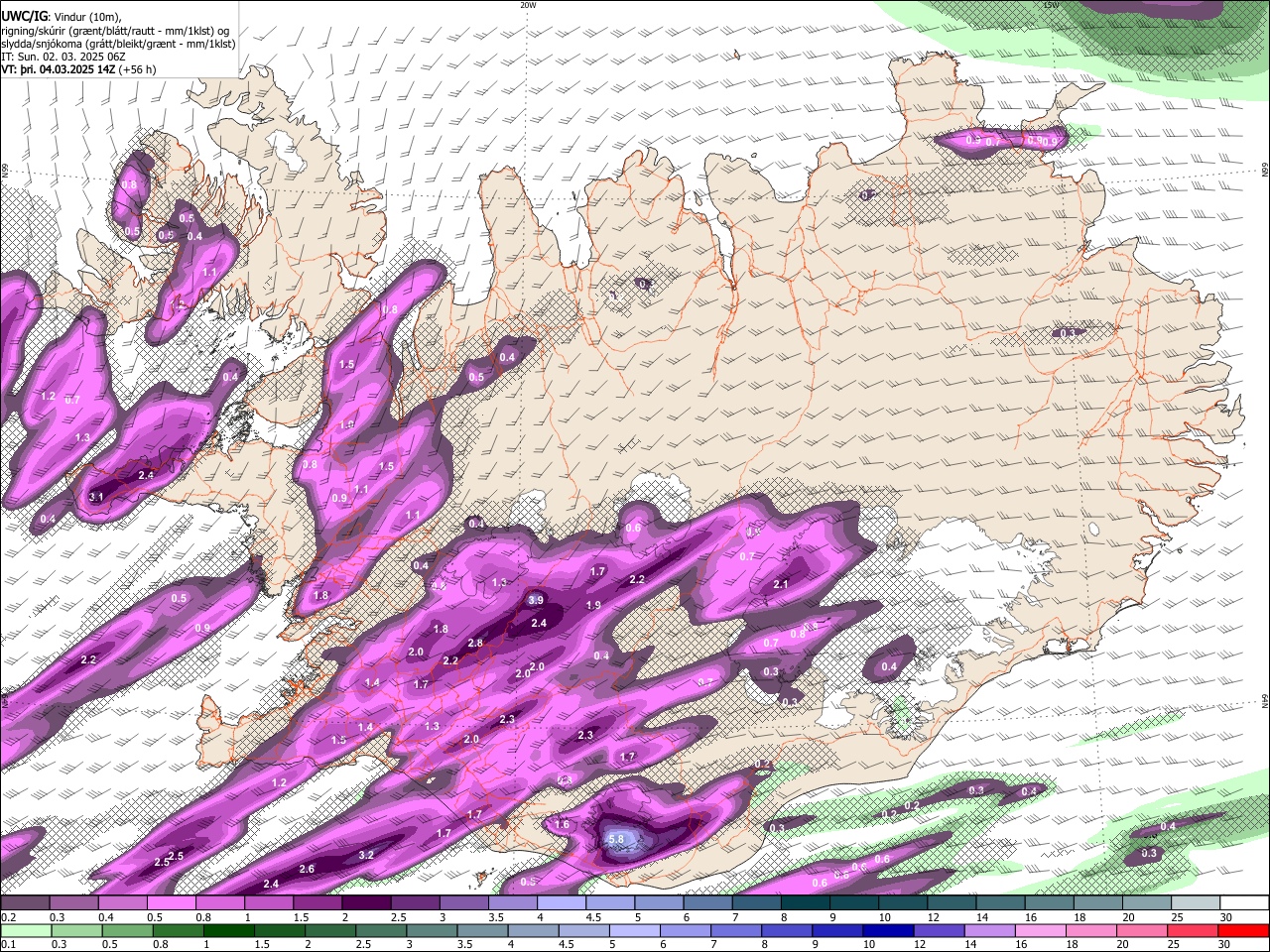Click the 'IT: Sun. 02. 03. 2025 06Z' line
The height and width of the screenshot is (952, 1270).
(x=63, y=57)
